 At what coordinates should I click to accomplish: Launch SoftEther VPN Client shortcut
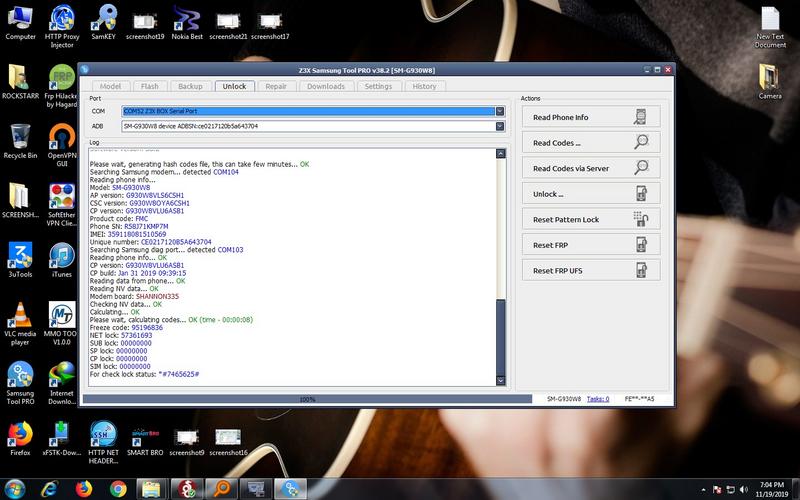tap(62, 205)
